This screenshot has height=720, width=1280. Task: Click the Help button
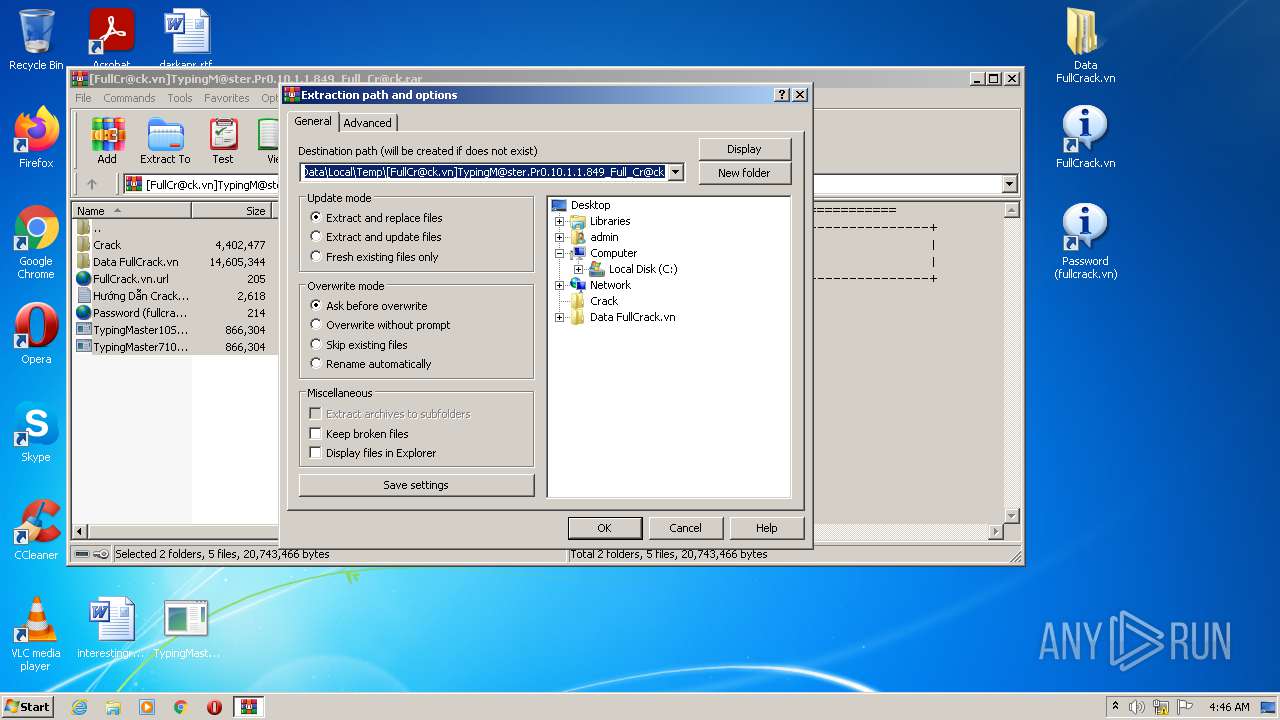767,528
